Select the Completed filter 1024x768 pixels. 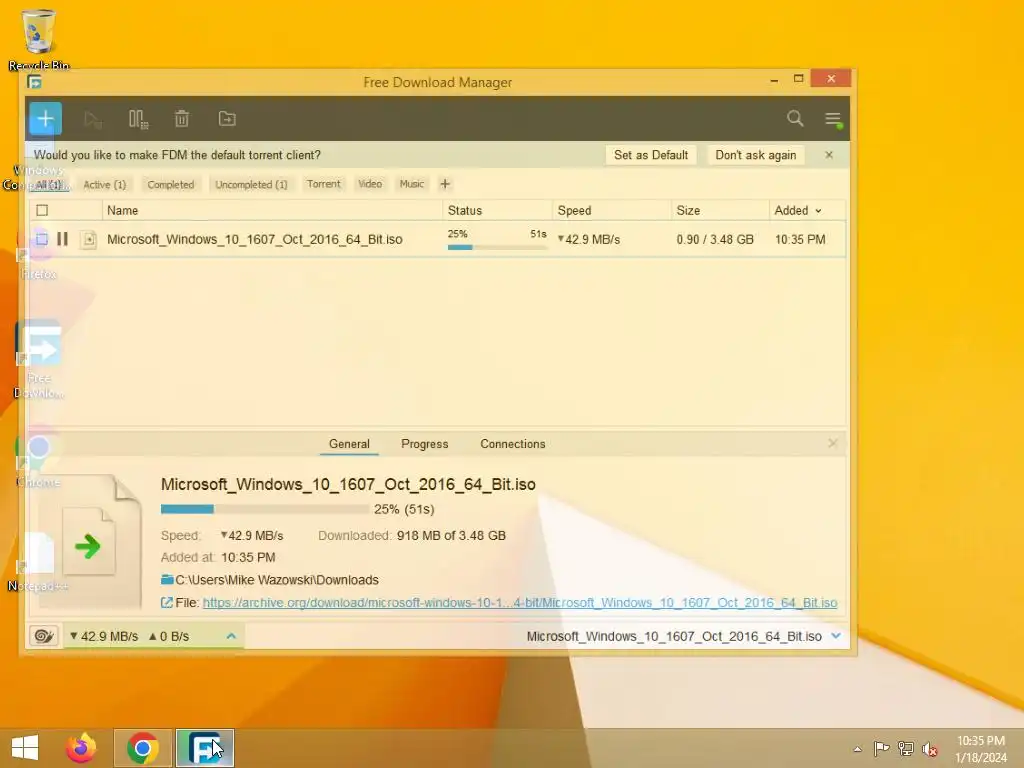(170, 185)
